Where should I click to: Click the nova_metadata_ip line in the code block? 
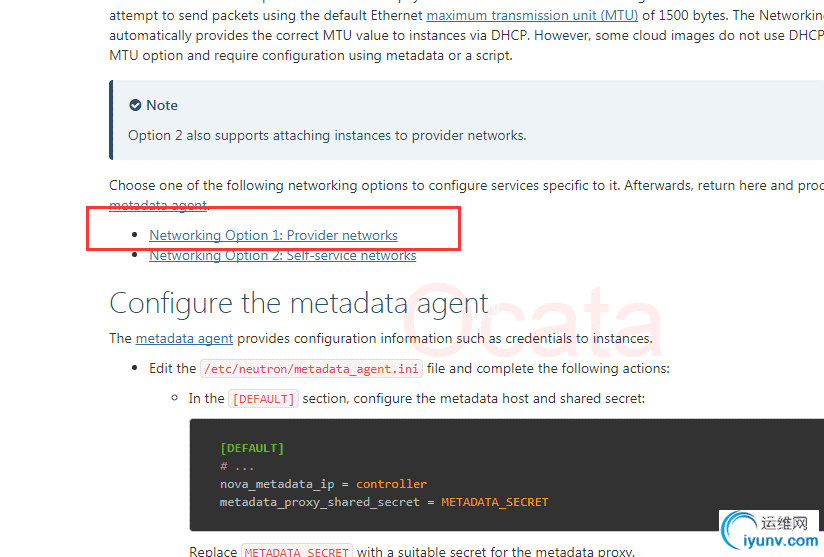(x=323, y=484)
